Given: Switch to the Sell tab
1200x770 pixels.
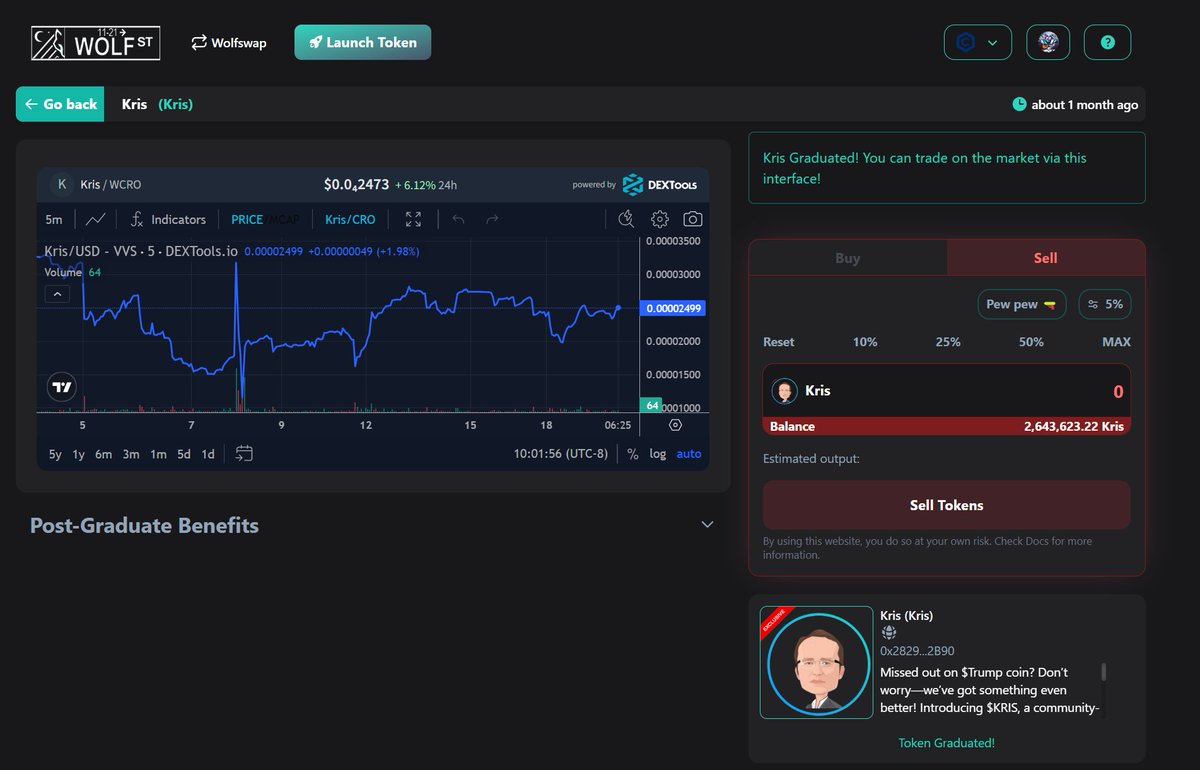Looking at the screenshot, I should pyautogui.click(x=1046, y=258).
